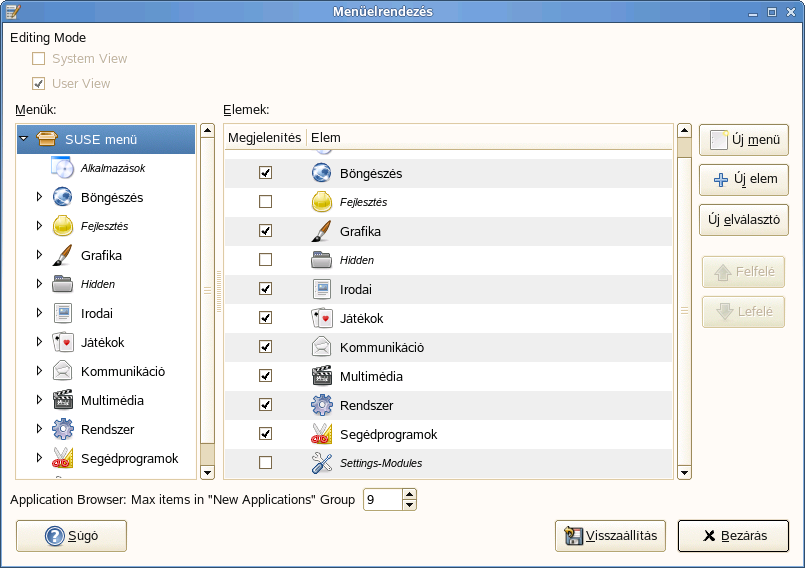Expand the Grafika tree node
The height and width of the screenshot is (568, 805).
click(x=39, y=255)
